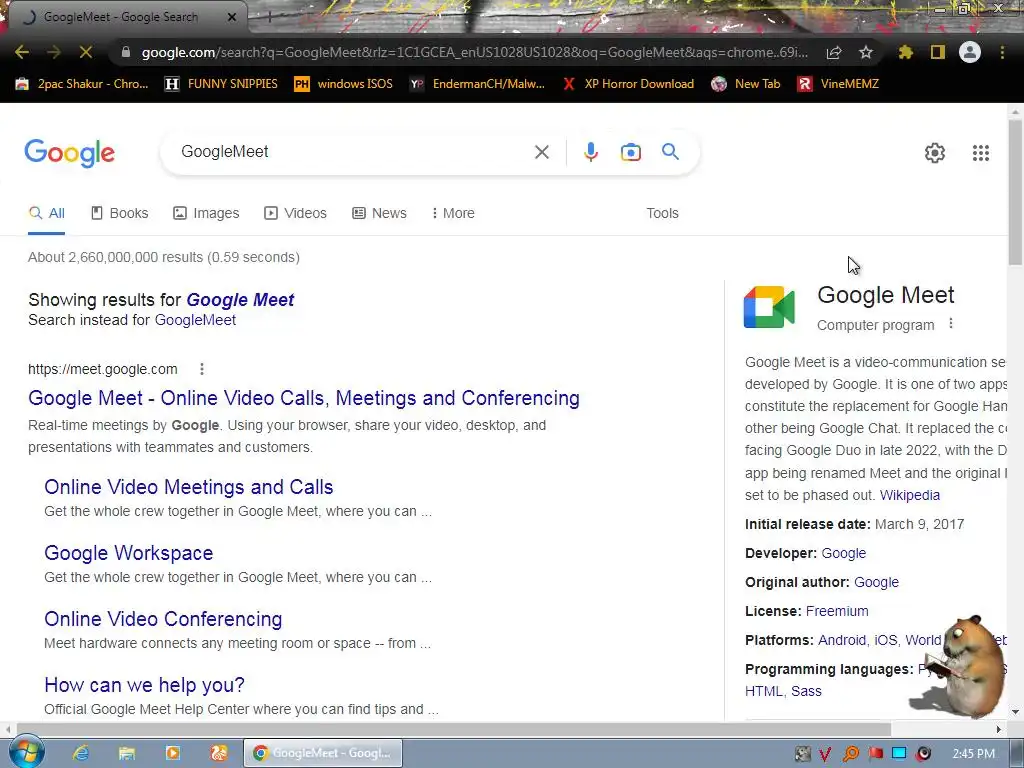Open Google Workspace sitelink
Image resolution: width=1024 pixels, height=768 pixels.
point(129,553)
